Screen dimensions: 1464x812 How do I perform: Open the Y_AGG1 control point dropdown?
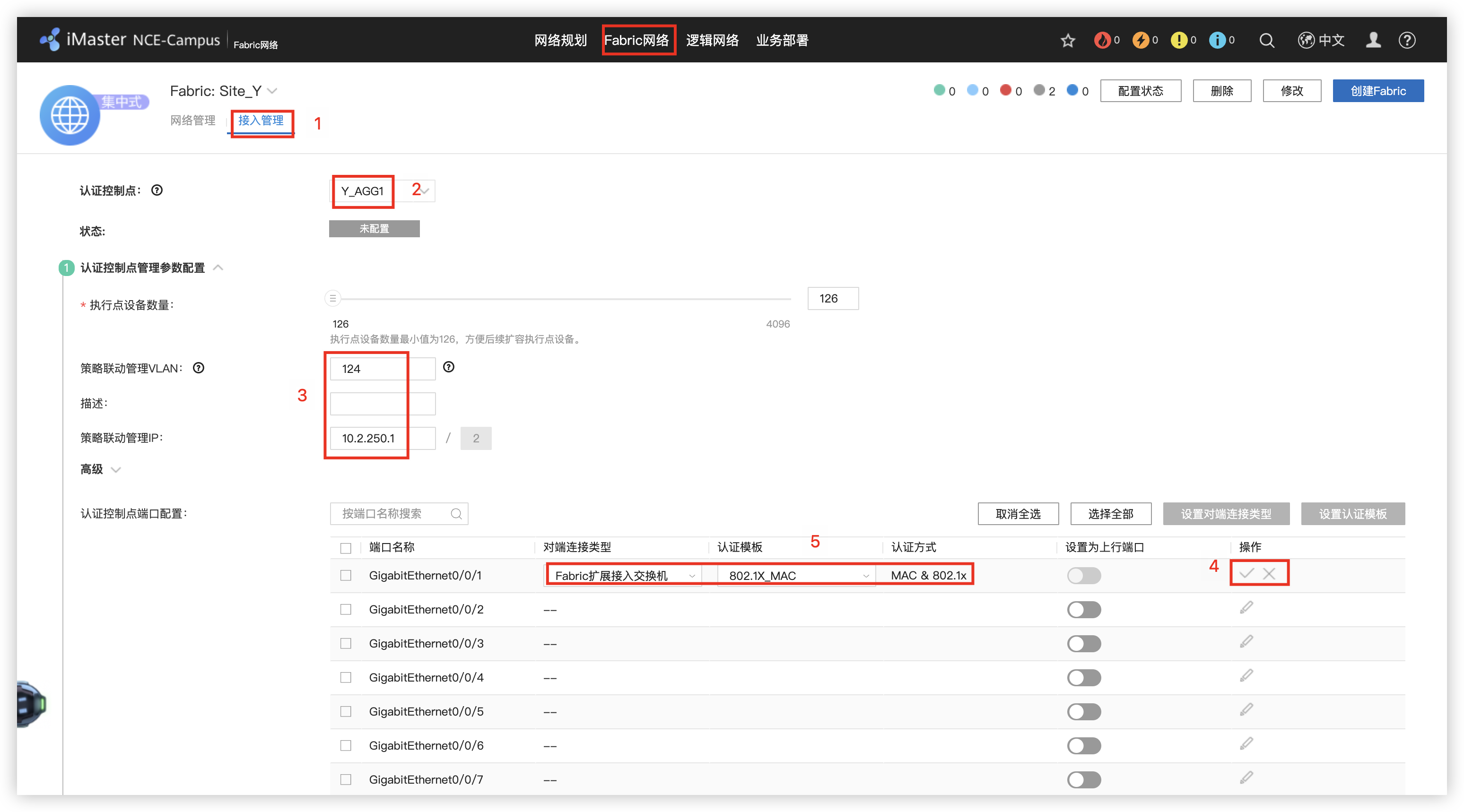point(382,191)
